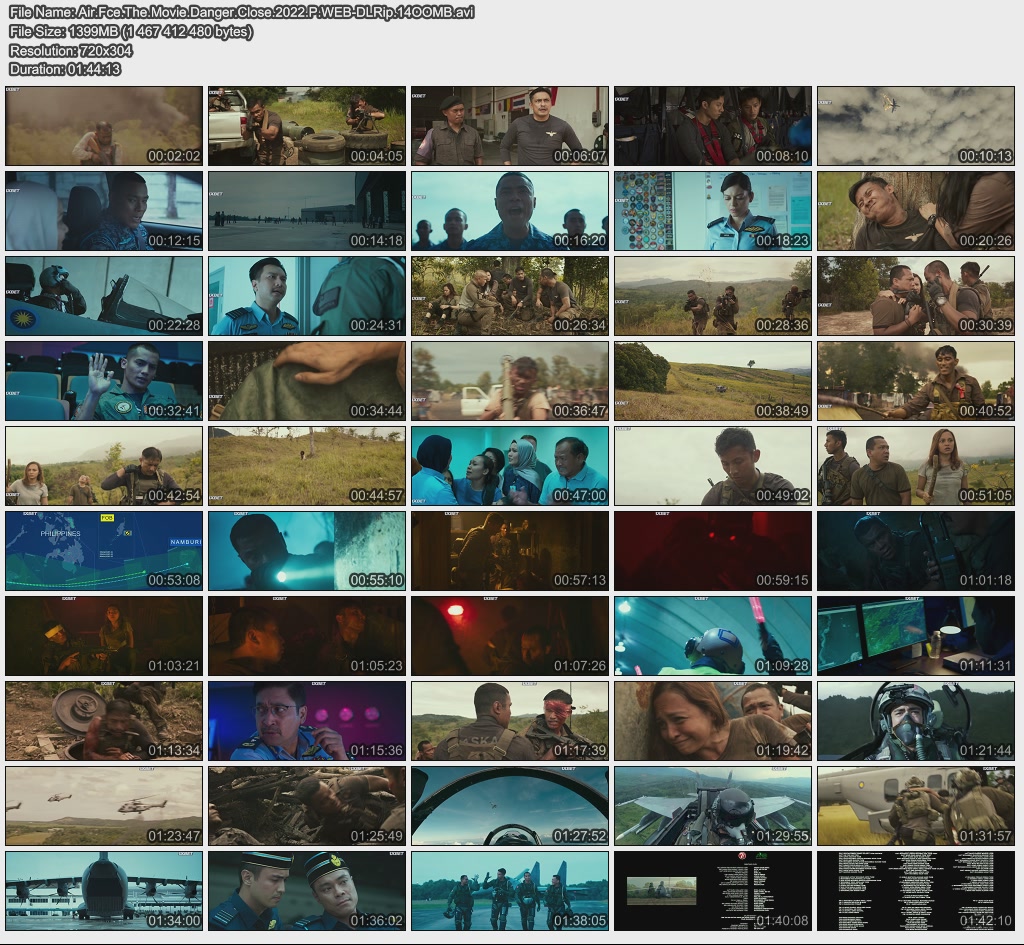Click the fighter pilot frame at 01:21:44

[x=916, y=721]
